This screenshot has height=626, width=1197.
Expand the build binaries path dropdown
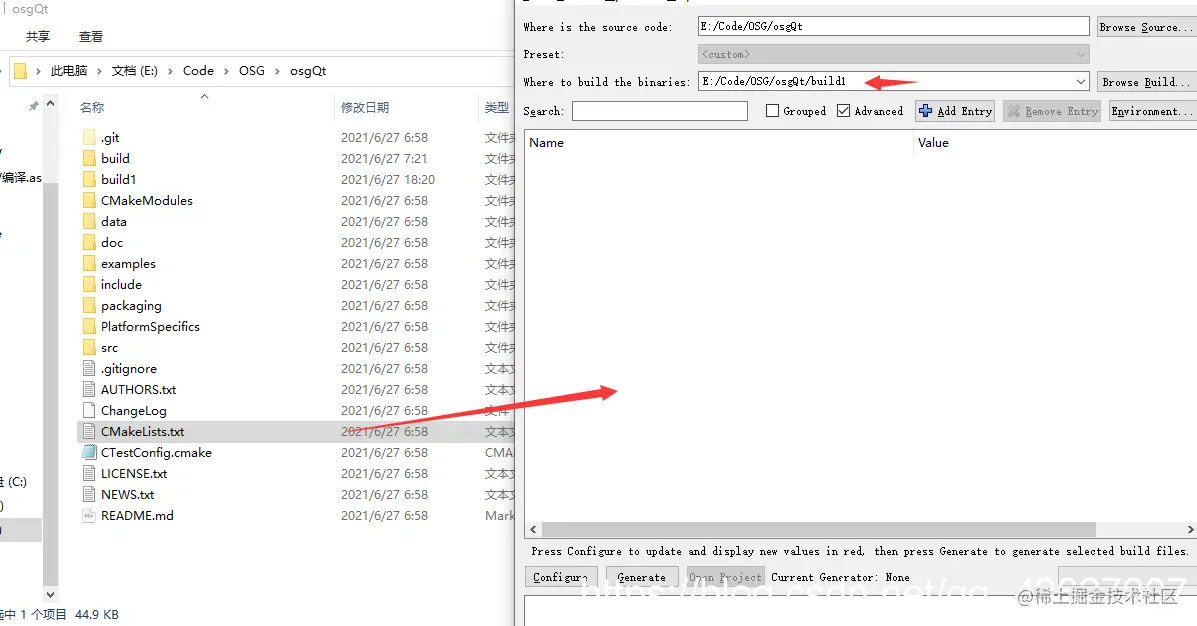[x=1081, y=82]
